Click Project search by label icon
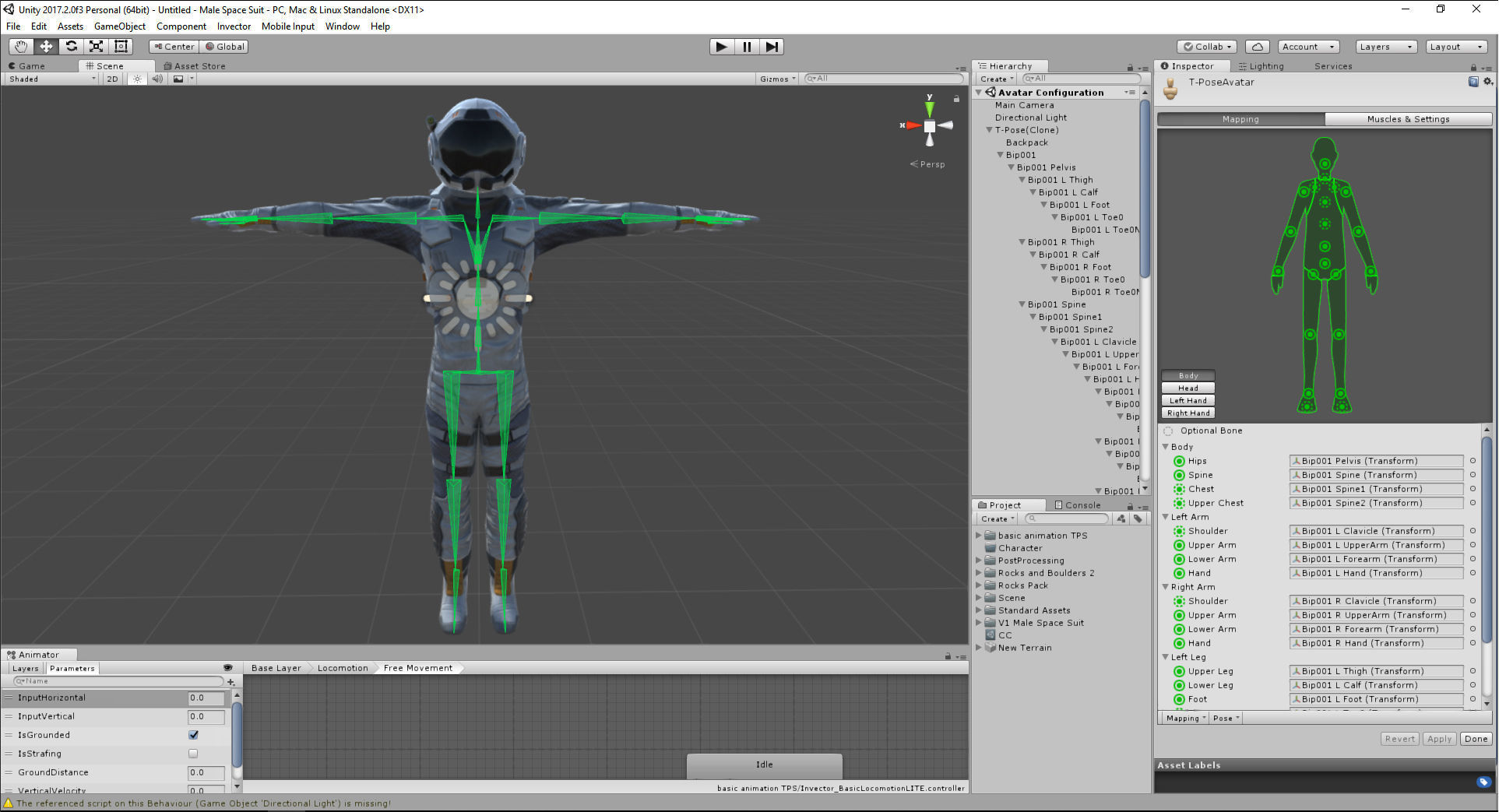1499x812 pixels. click(1138, 518)
